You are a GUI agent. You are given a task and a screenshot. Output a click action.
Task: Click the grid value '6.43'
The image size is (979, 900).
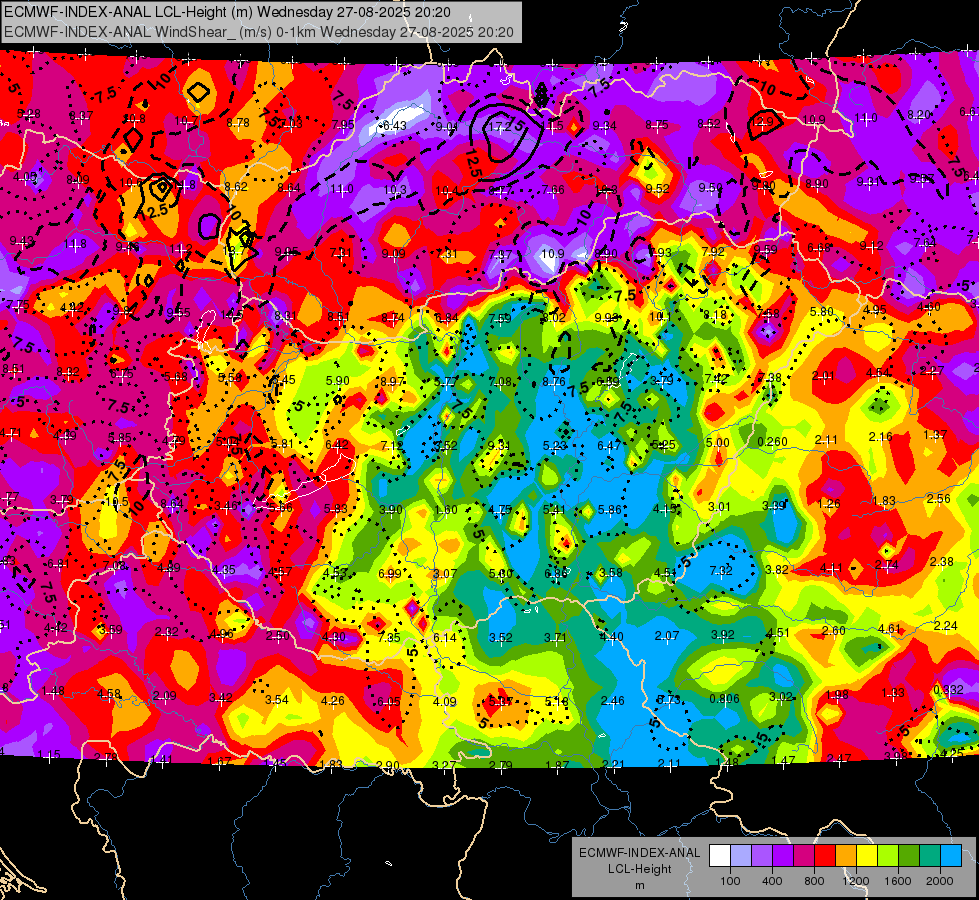(x=395, y=126)
